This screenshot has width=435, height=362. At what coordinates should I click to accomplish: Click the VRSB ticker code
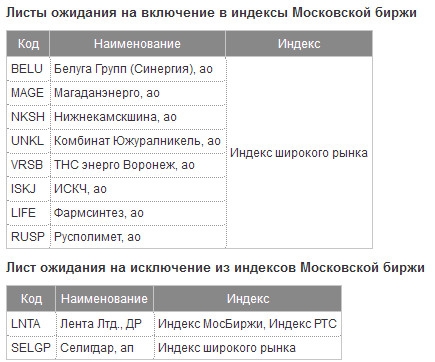(28, 165)
